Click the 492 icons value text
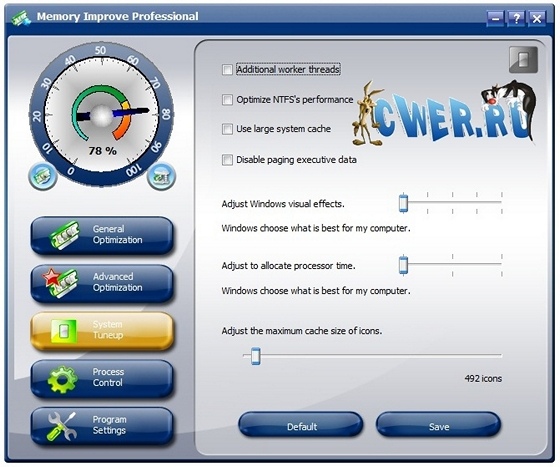This screenshot has width=560, height=467. click(x=483, y=378)
